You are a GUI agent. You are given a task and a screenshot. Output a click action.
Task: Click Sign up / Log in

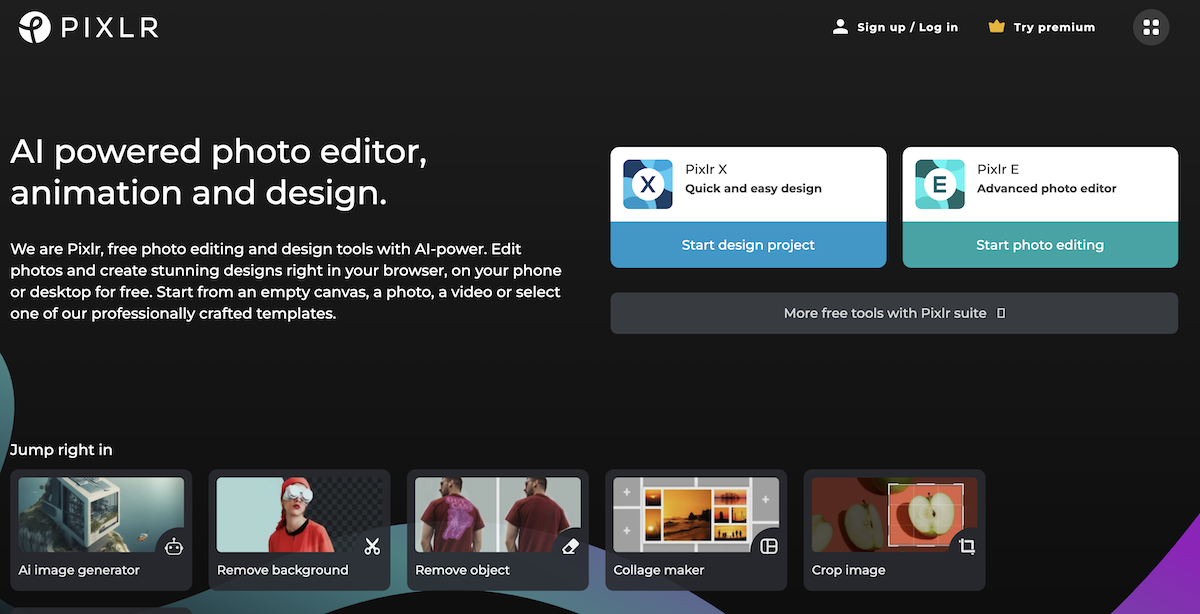tap(905, 27)
